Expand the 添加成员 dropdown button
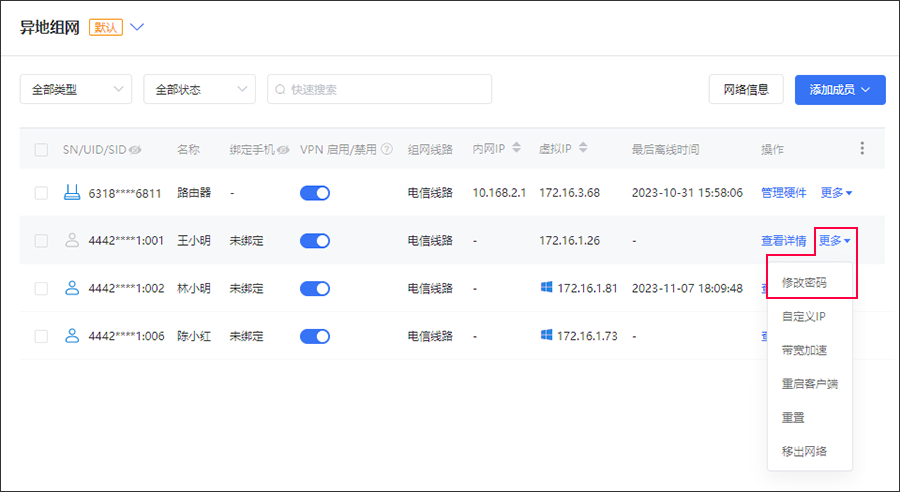Image resolution: width=900 pixels, height=492 pixels. (840, 90)
